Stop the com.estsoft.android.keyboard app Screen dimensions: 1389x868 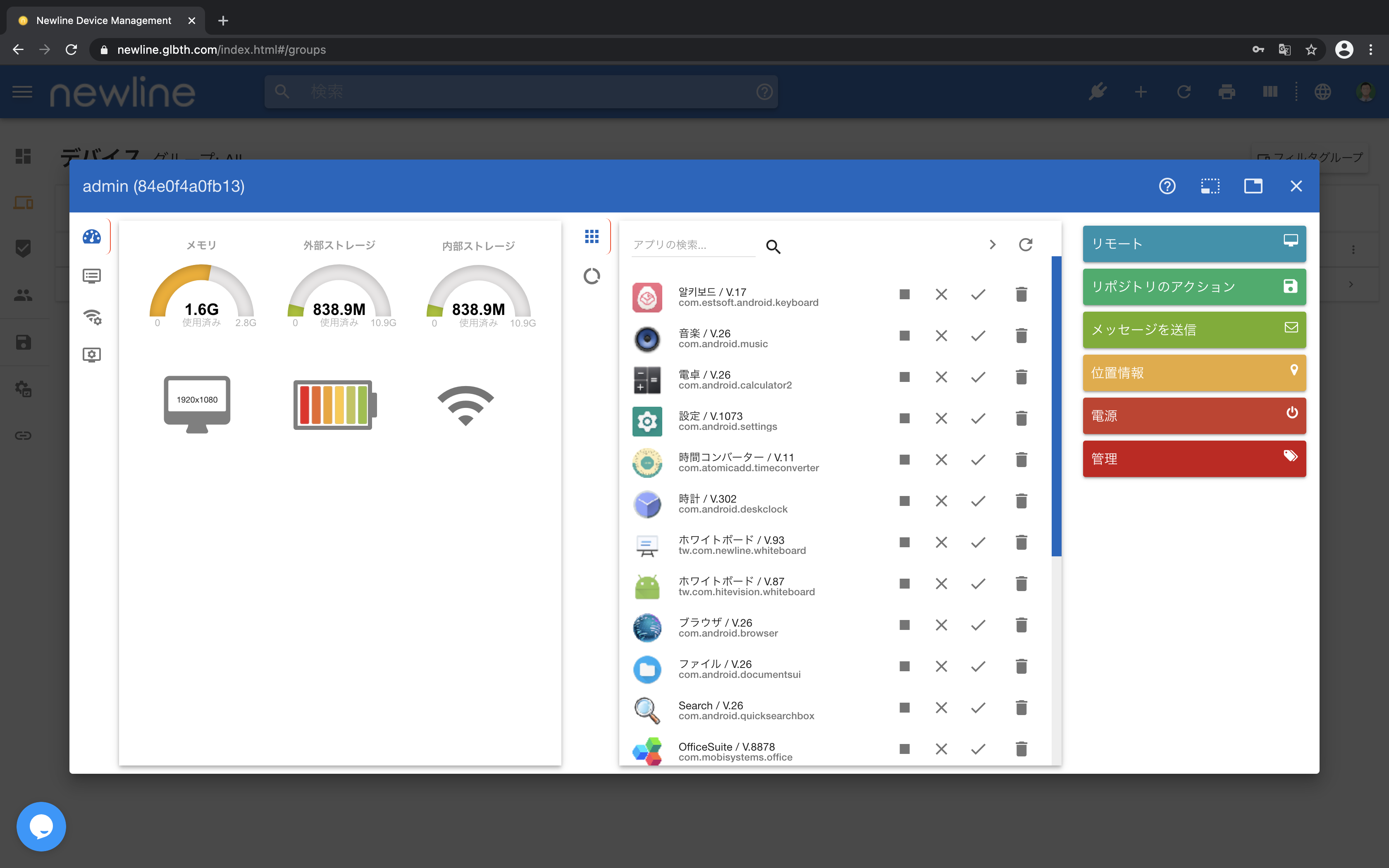905,294
